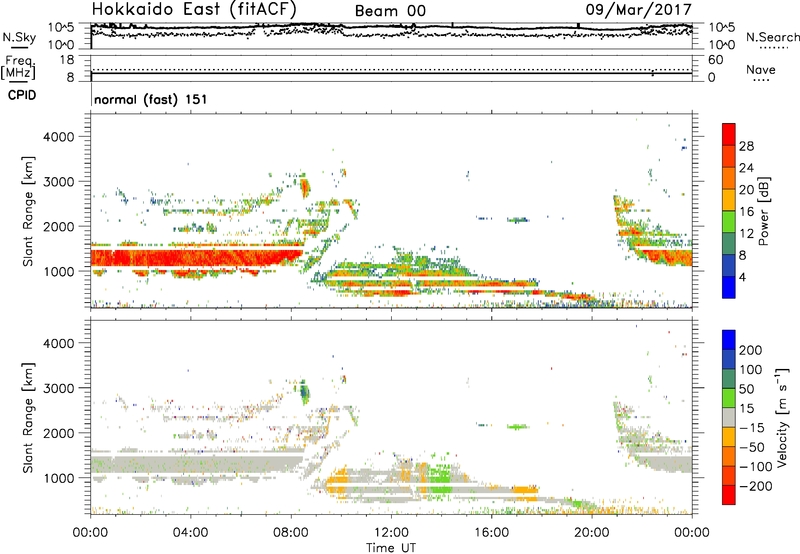
Task: Click the 'N.Search' legend label
Action: pyautogui.click(x=772, y=37)
